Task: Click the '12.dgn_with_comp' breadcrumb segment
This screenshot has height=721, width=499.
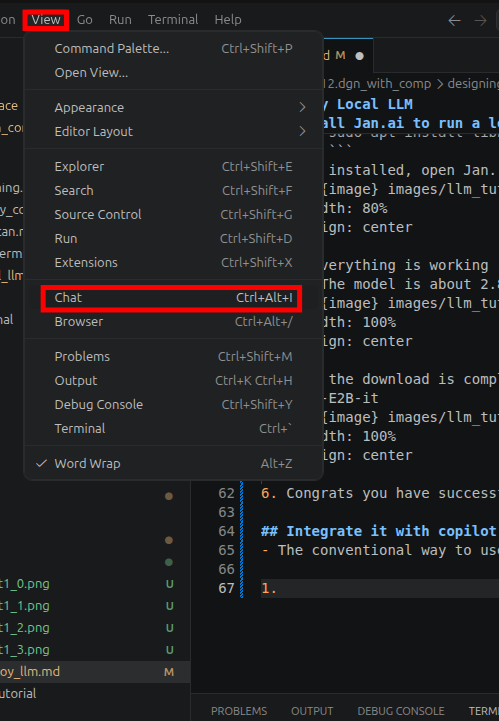Action: 378,84
